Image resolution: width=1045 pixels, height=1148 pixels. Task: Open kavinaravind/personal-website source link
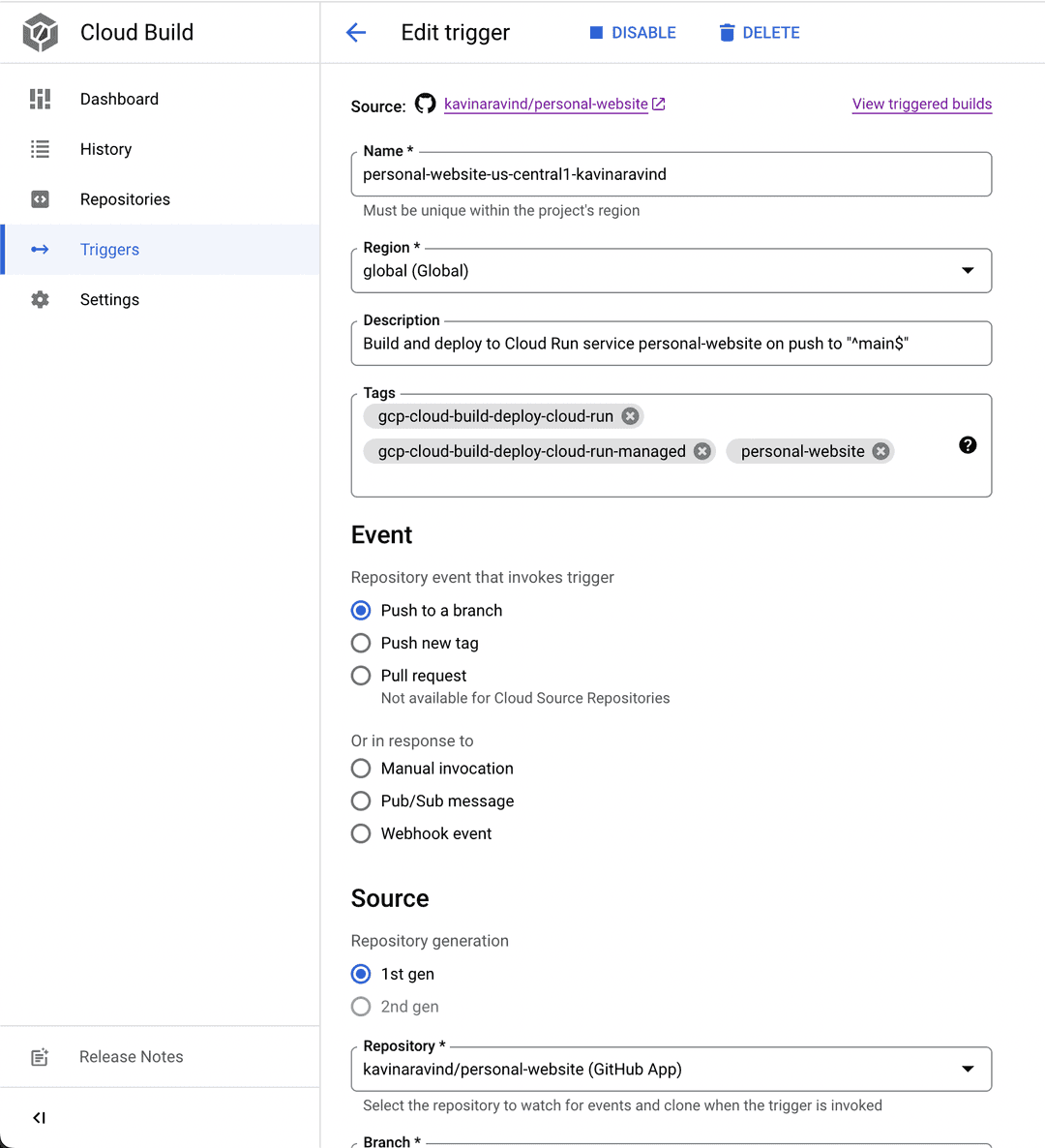click(546, 104)
